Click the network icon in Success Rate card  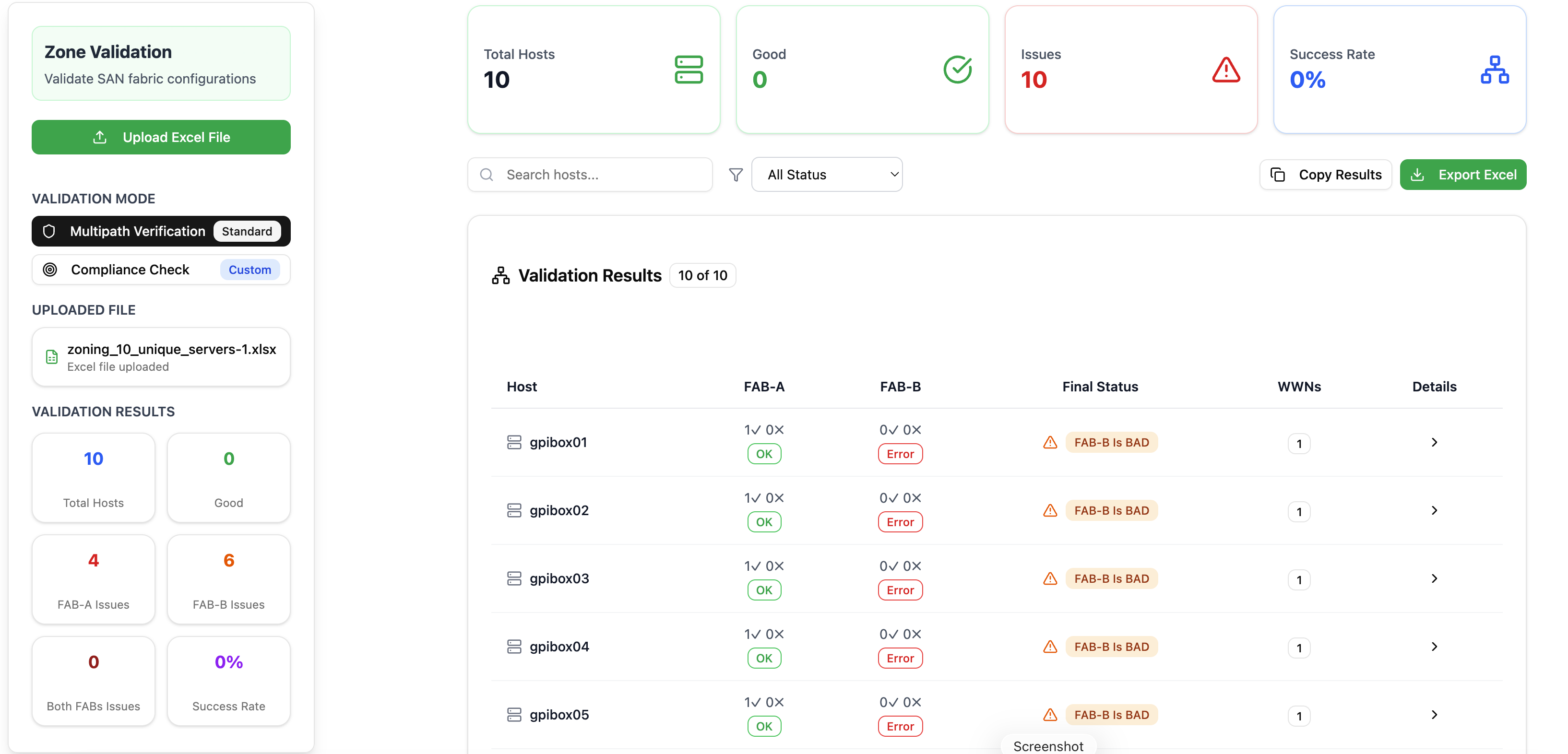coord(1494,70)
